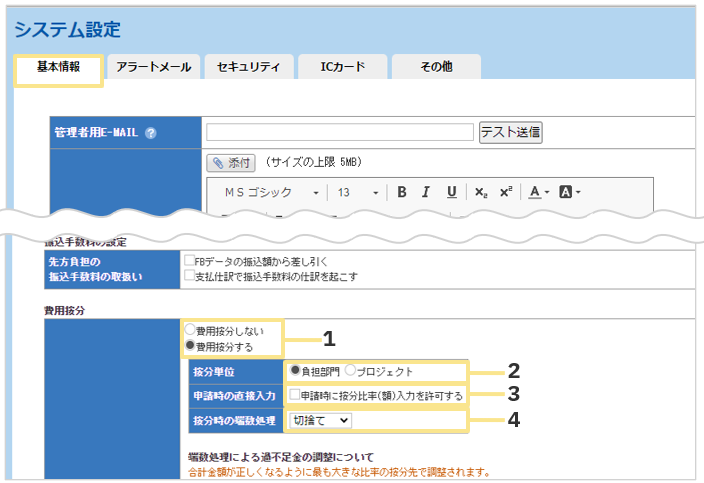704x483 pixels.
Task: Enable 支払仕訳で振込手数料の仕訳を起こす checkbox
Action: pos(188,275)
